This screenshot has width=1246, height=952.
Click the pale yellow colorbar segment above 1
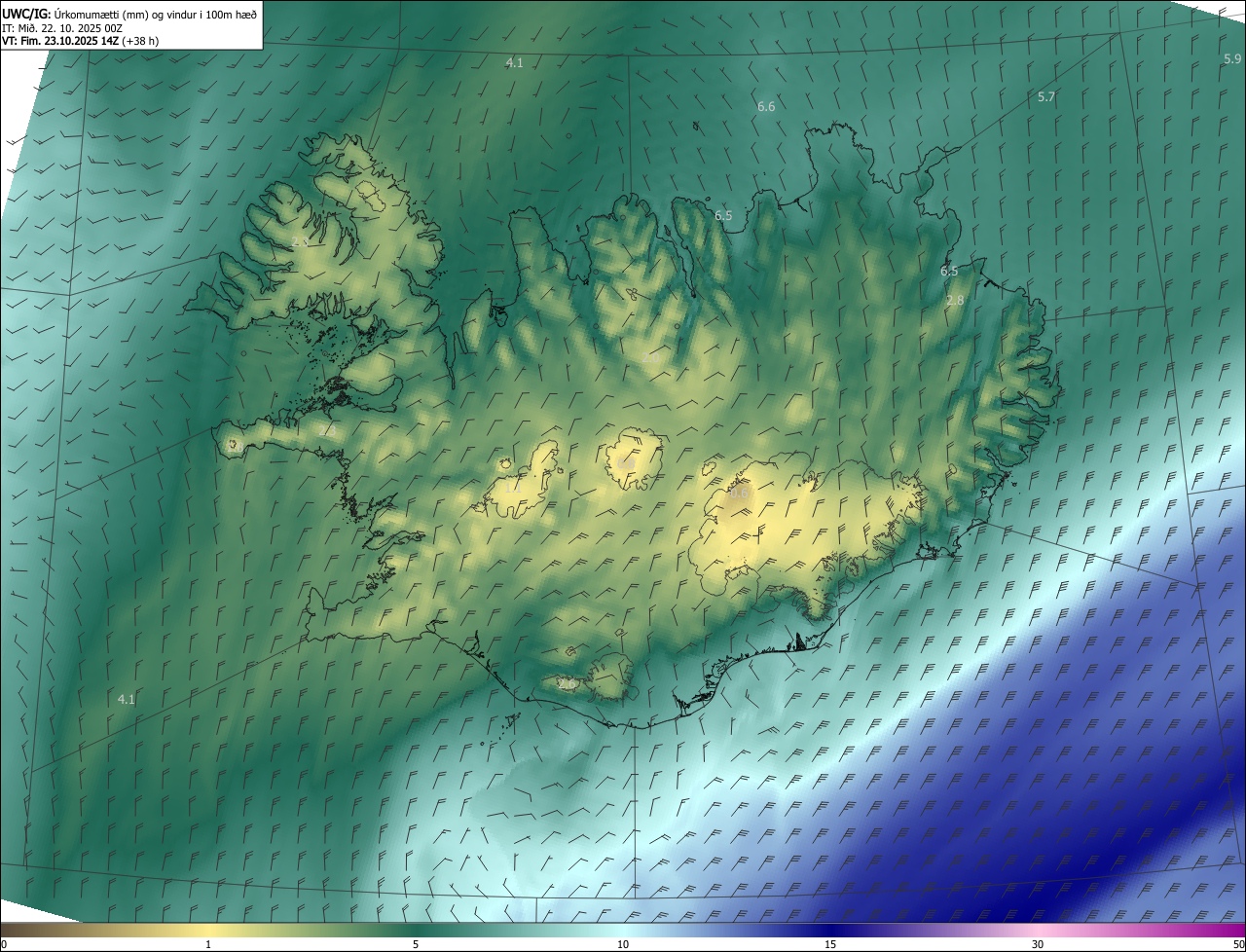208,929
